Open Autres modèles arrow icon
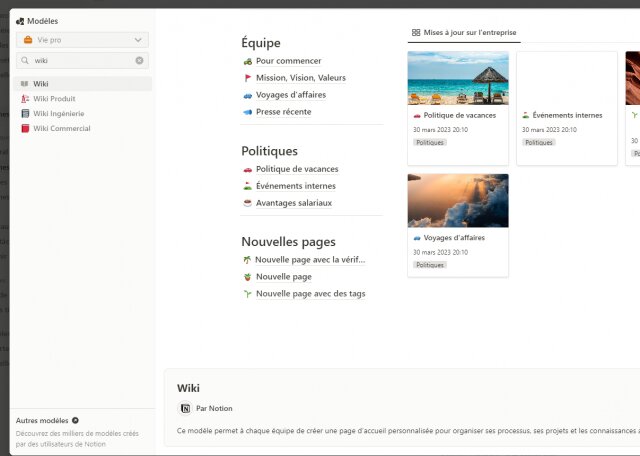The width and height of the screenshot is (640, 456). [x=75, y=420]
